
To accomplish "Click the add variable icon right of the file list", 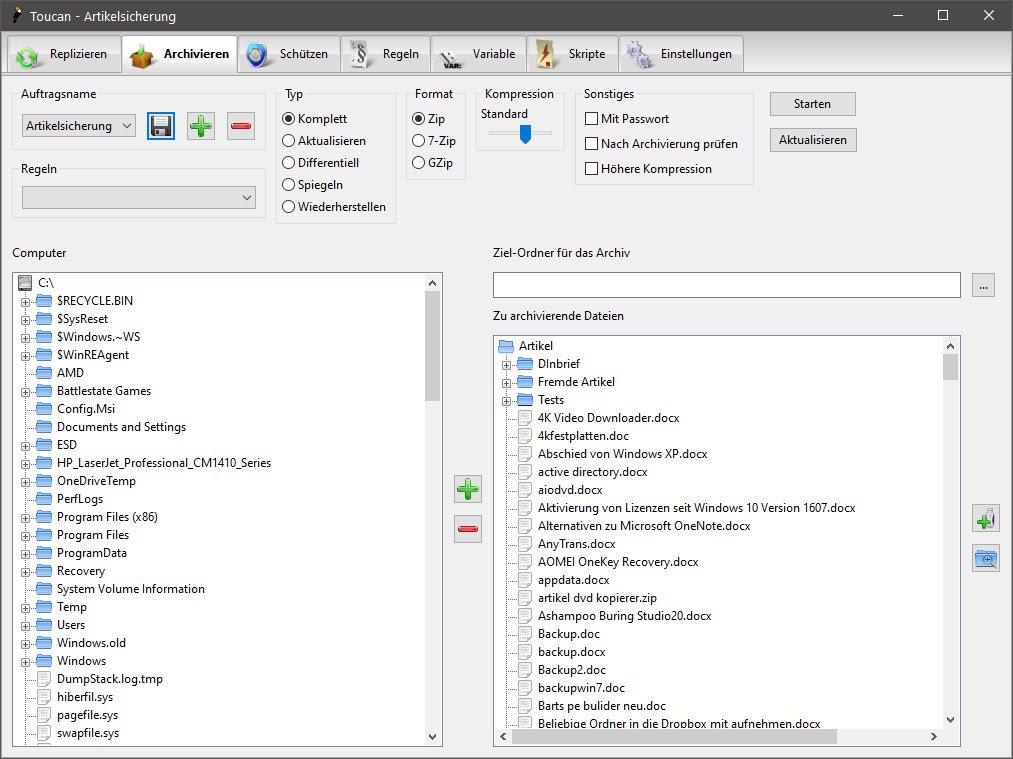I will 986,518.
